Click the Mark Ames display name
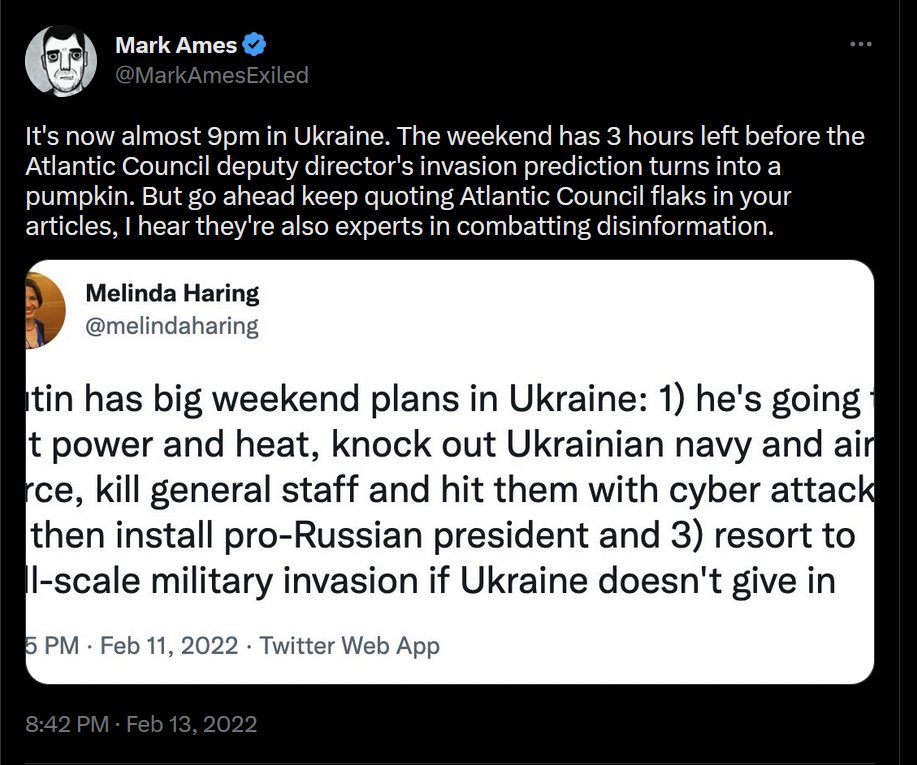 pos(176,45)
